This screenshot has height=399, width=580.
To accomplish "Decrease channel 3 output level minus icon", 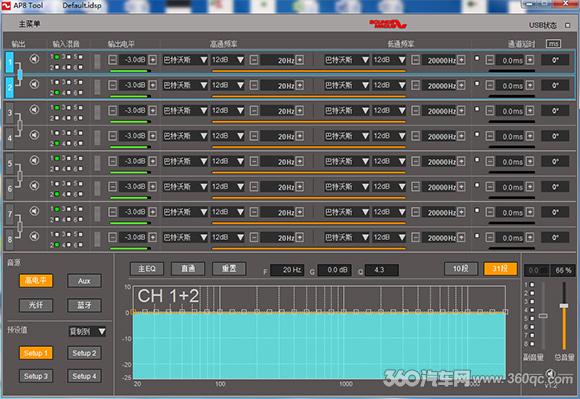I will (113, 111).
